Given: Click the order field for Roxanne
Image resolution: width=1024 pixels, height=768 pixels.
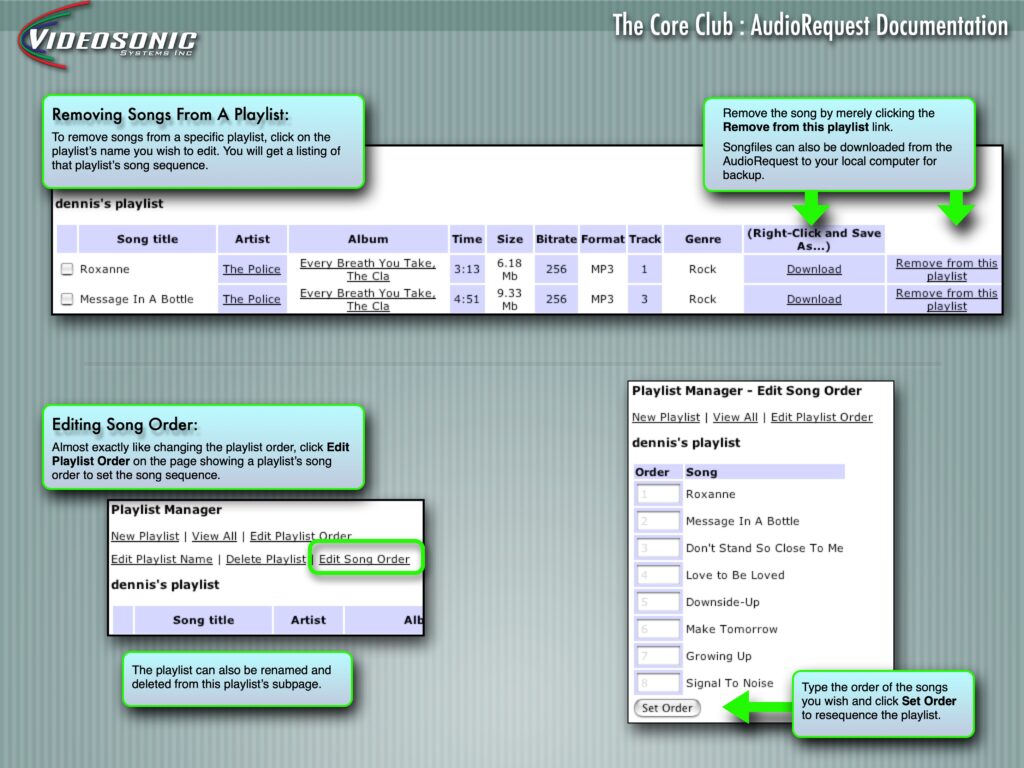Looking at the screenshot, I should click(x=657, y=494).
